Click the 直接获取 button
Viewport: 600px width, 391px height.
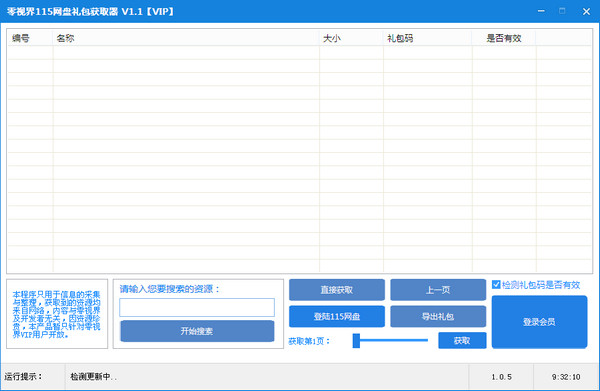(x=337, y=290)
